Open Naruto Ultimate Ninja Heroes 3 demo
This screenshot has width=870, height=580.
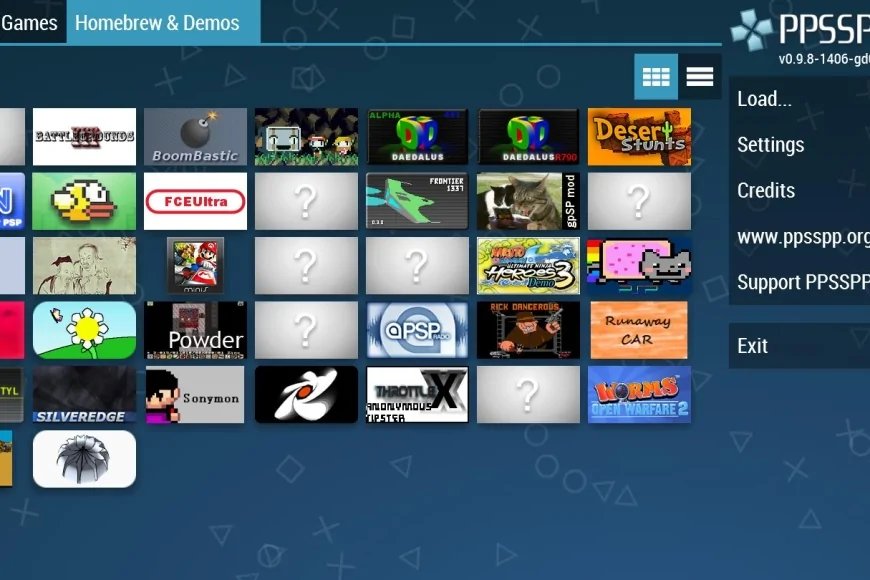click(x=528, y=265)
